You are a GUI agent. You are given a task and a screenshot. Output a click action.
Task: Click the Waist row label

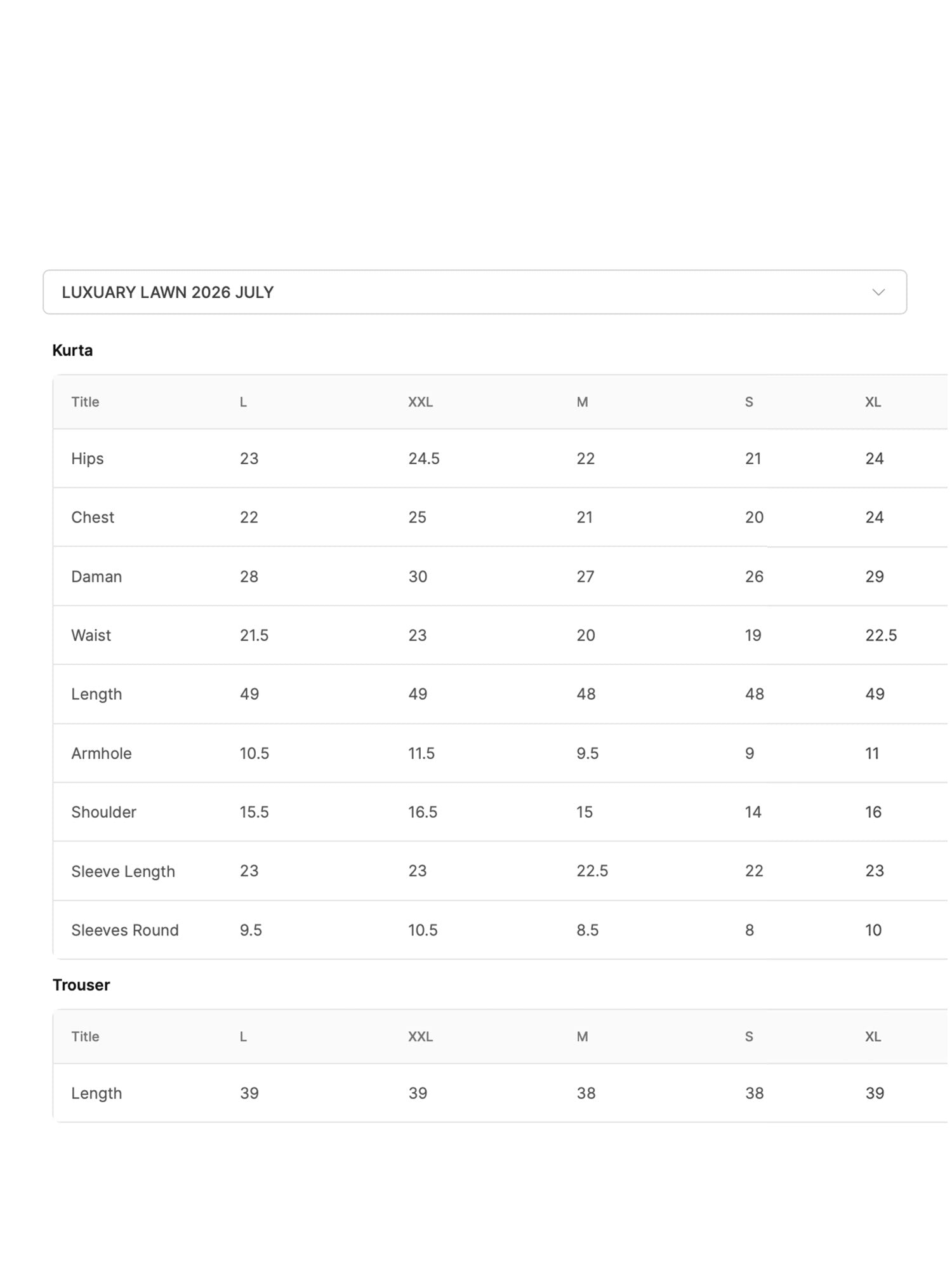91,635
